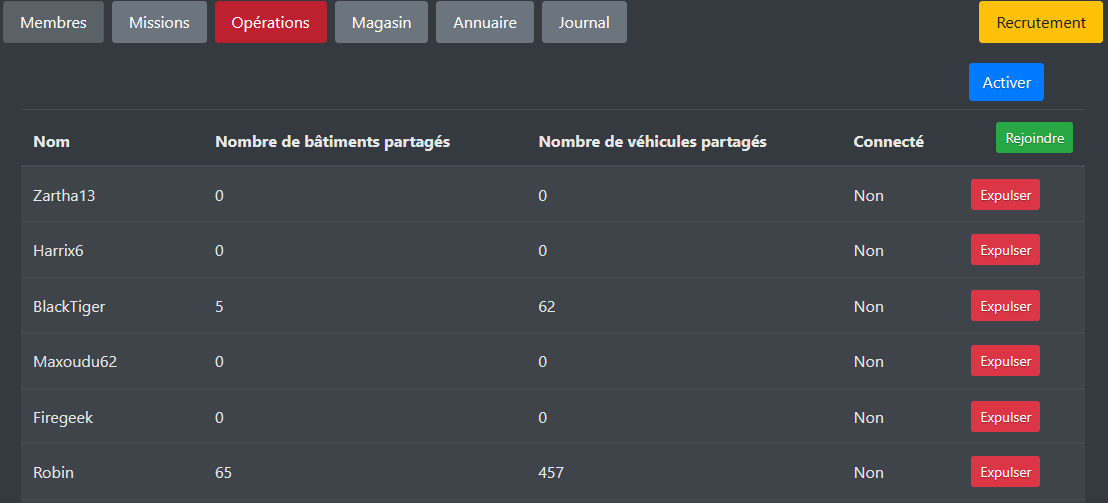This screenshot has width=1108, height=503.
Task: Remove Firegeek with Expulser button
Action: (x=1005, y=417)
